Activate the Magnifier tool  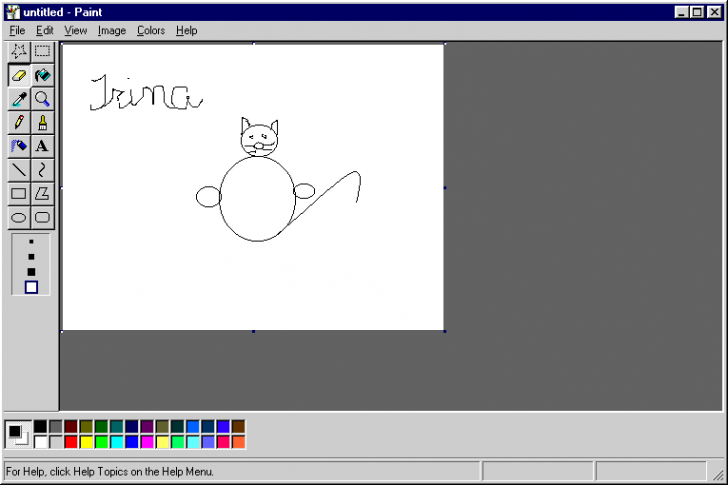[x=42, y=99]
